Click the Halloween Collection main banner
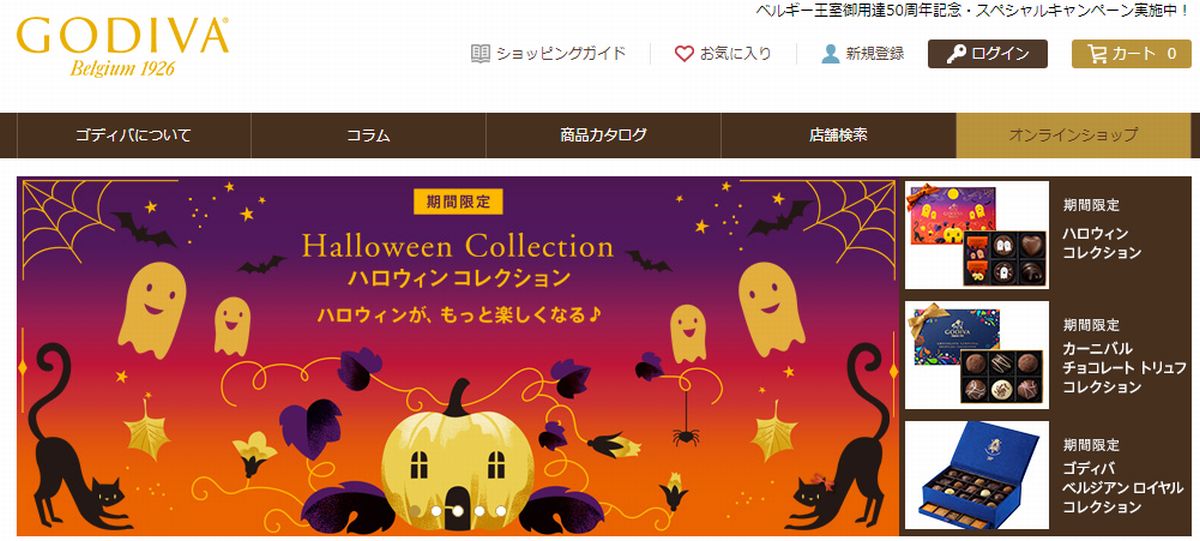Image resolution: width=1200 pixels, height=541 pixels. pos(458,355)
